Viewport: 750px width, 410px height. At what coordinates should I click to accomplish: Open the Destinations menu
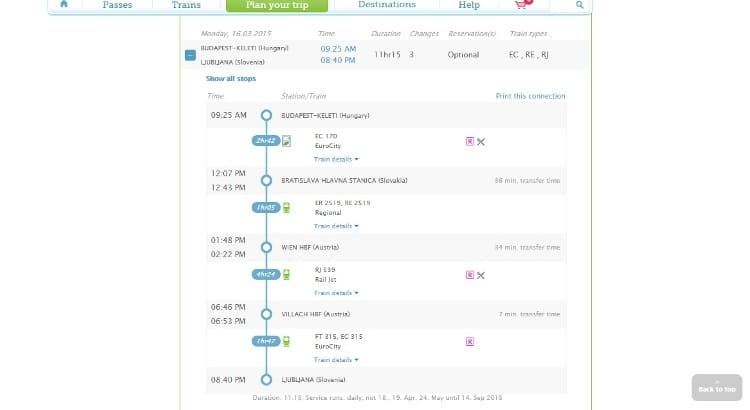(387, 5)
